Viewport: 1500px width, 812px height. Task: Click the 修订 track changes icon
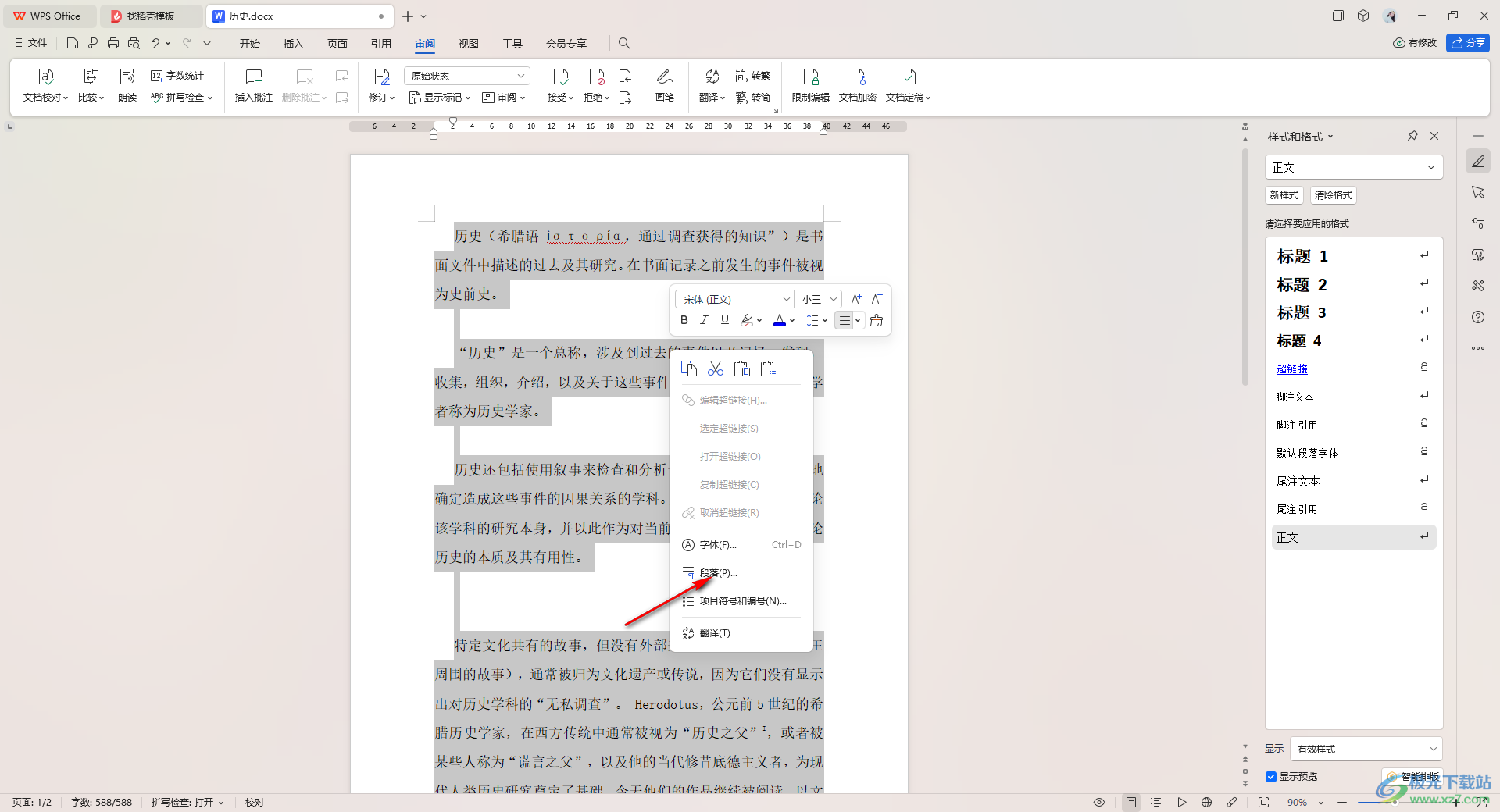click(381, 77)
